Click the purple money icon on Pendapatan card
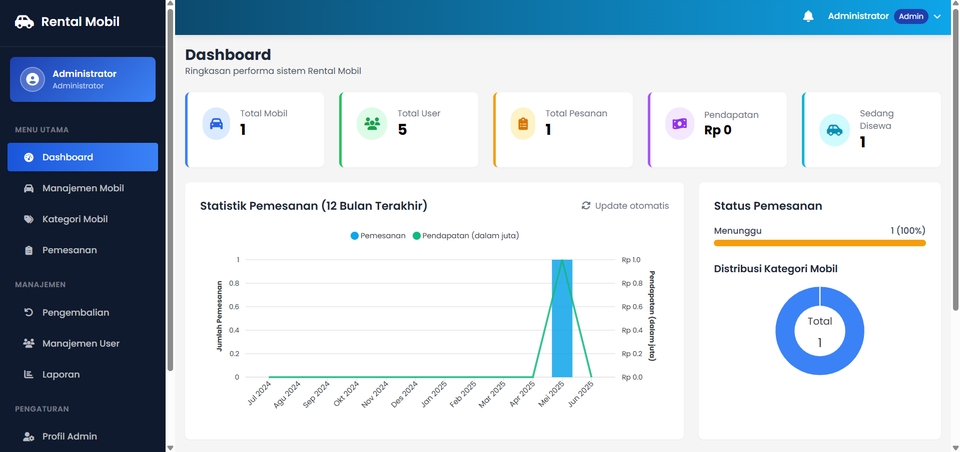 [x=680, y=124]
